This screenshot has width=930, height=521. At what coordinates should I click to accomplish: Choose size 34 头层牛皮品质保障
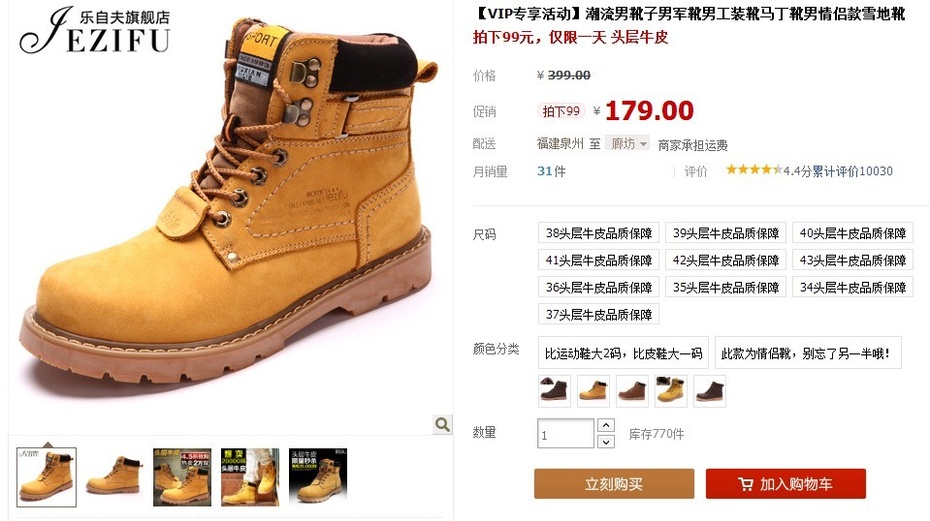852,288
